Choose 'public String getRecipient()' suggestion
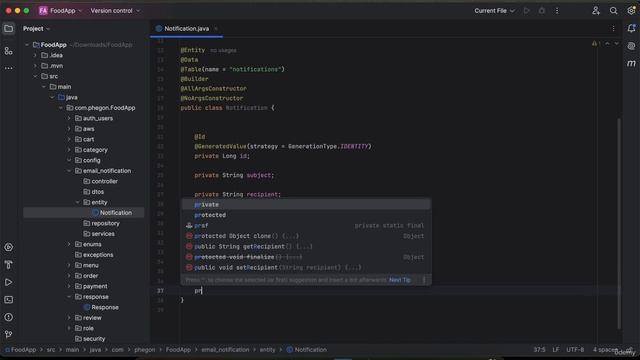The height and width of the screenshot is (360, 640). click(x=306, y=247)
